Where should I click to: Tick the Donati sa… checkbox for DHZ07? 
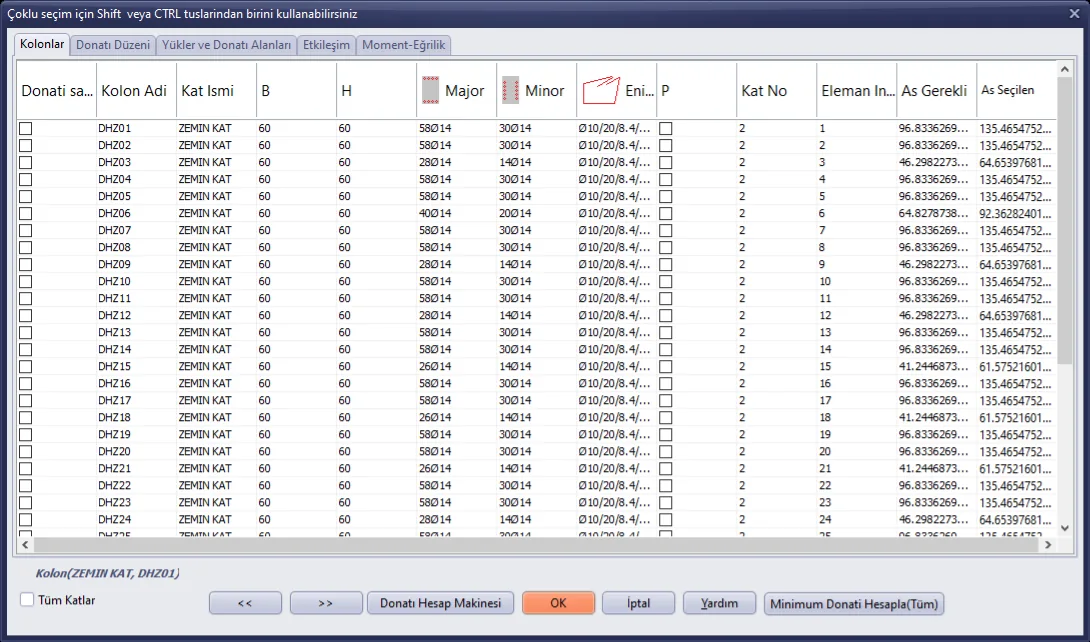(x=26, y=230)
